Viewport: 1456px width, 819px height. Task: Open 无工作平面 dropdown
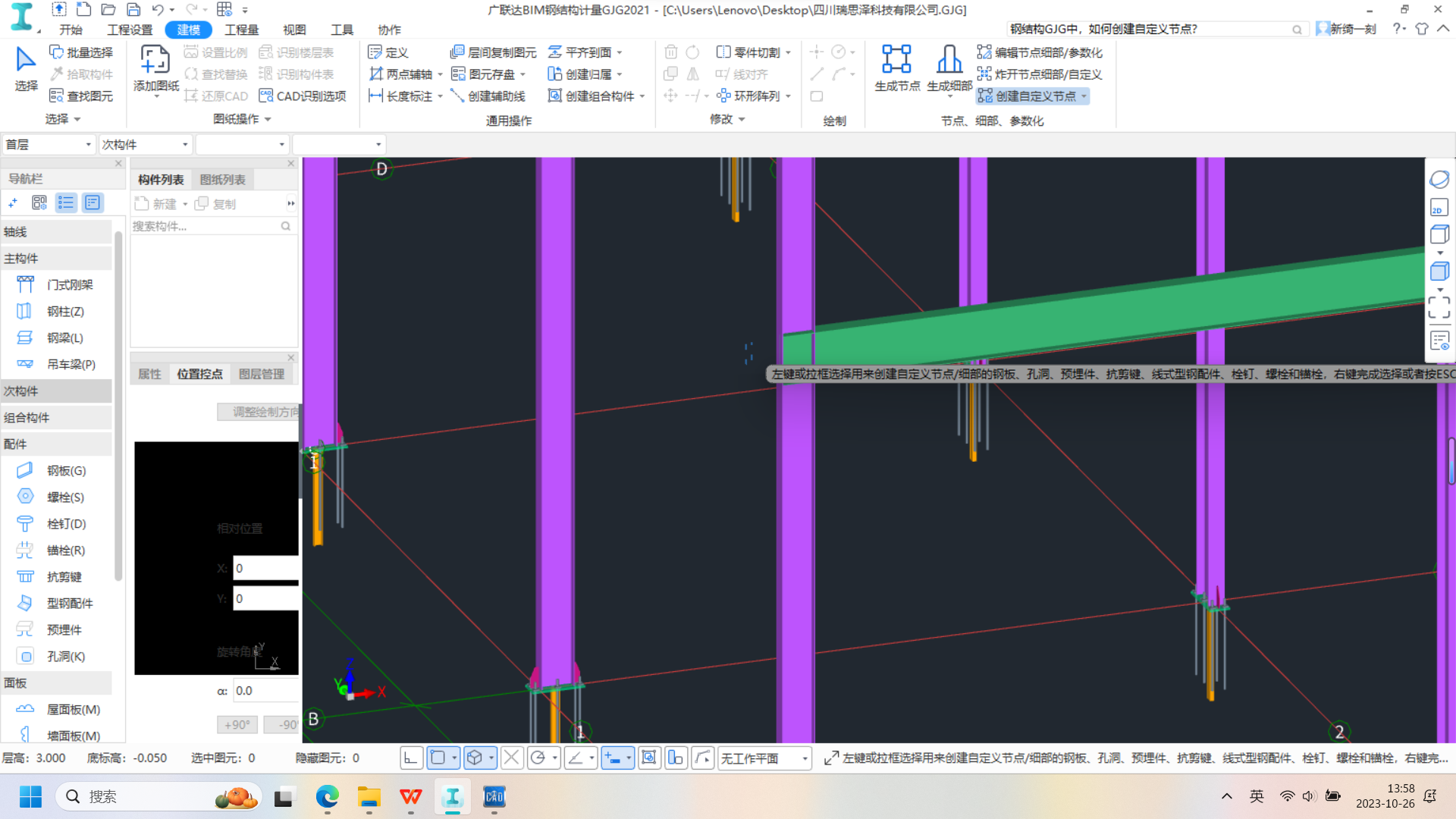coord(764,758)
